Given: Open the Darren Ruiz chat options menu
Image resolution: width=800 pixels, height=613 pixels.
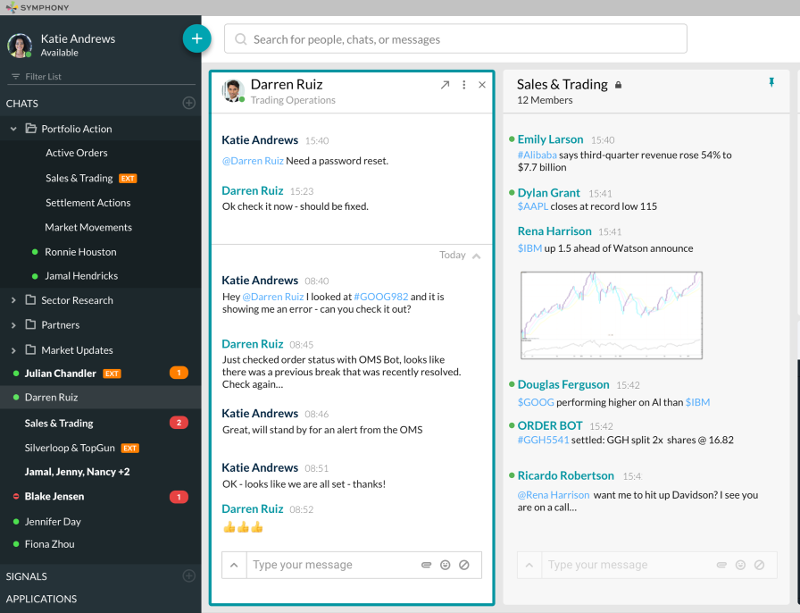Looking at the screenshot, I should 464,85.
